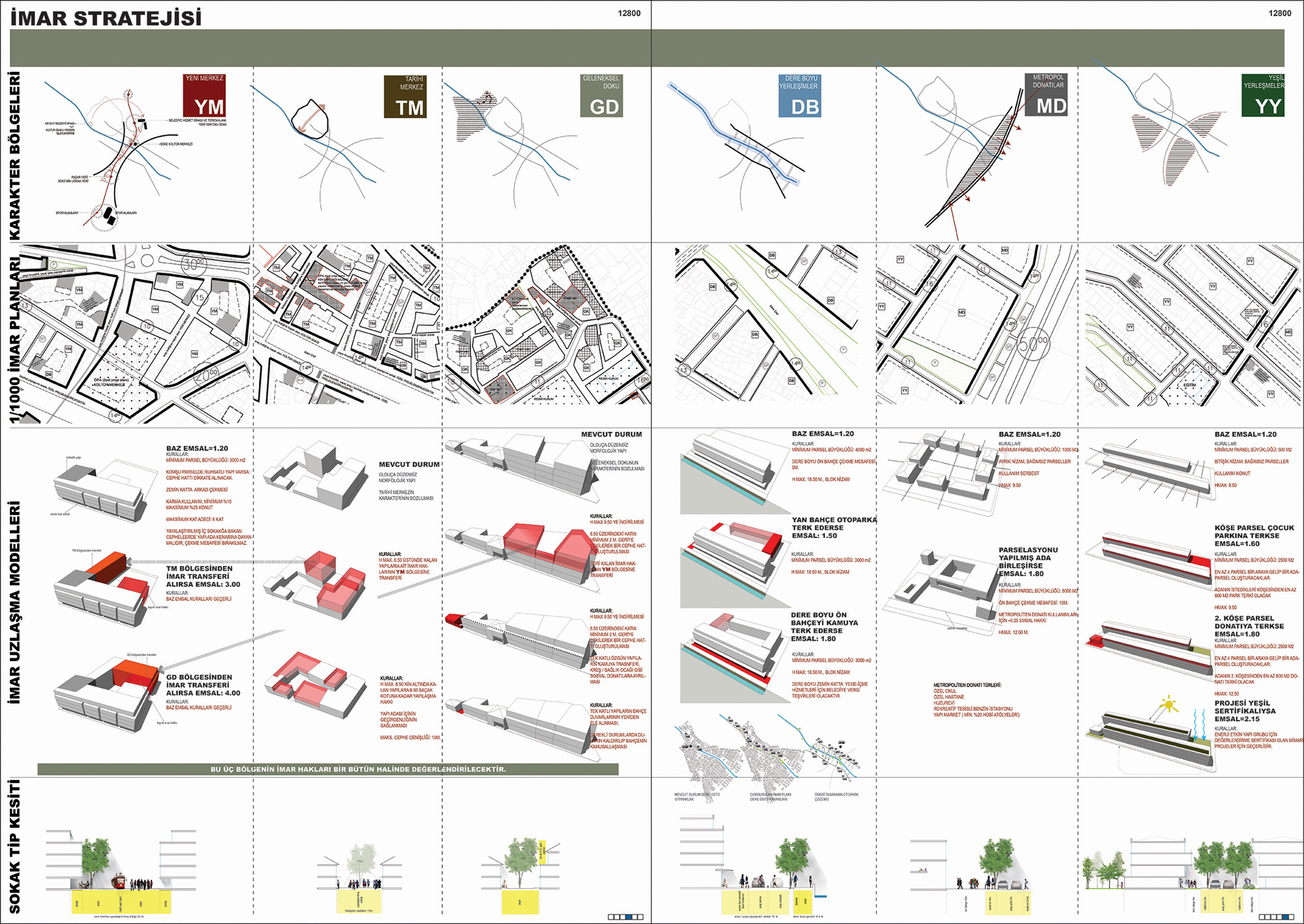1304x924 pixels.
Task: Click 'MAKS. CEPHE GENİŞLİĞİ: 10M.' rule
Action: pos(410,738)
